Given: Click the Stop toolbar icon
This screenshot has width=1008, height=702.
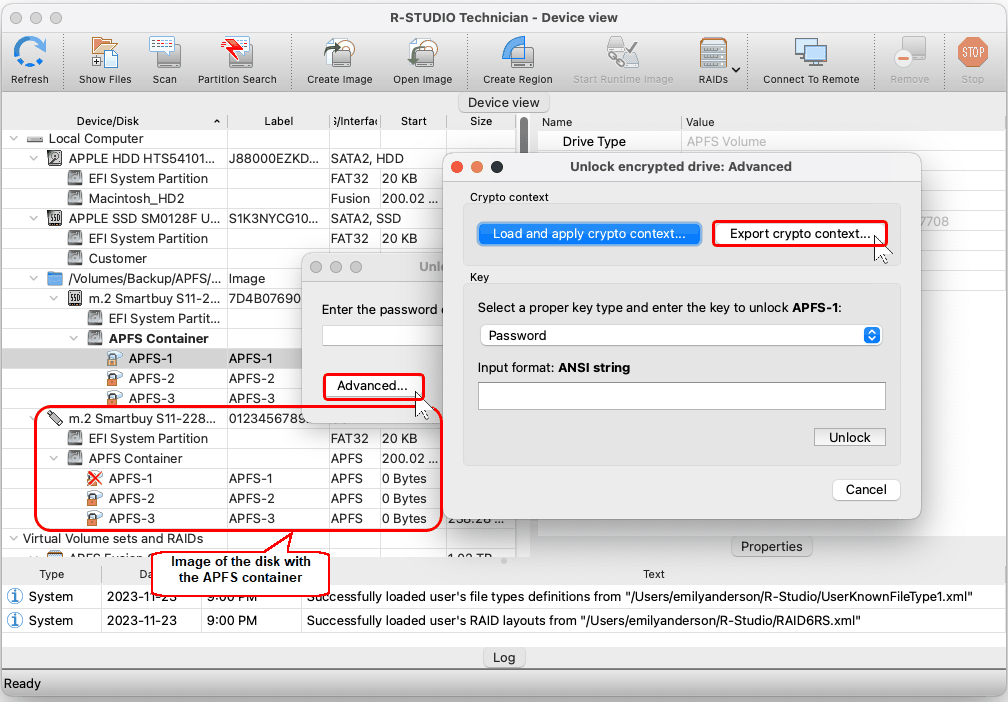Looking at the screenshot, I should 973,53.
